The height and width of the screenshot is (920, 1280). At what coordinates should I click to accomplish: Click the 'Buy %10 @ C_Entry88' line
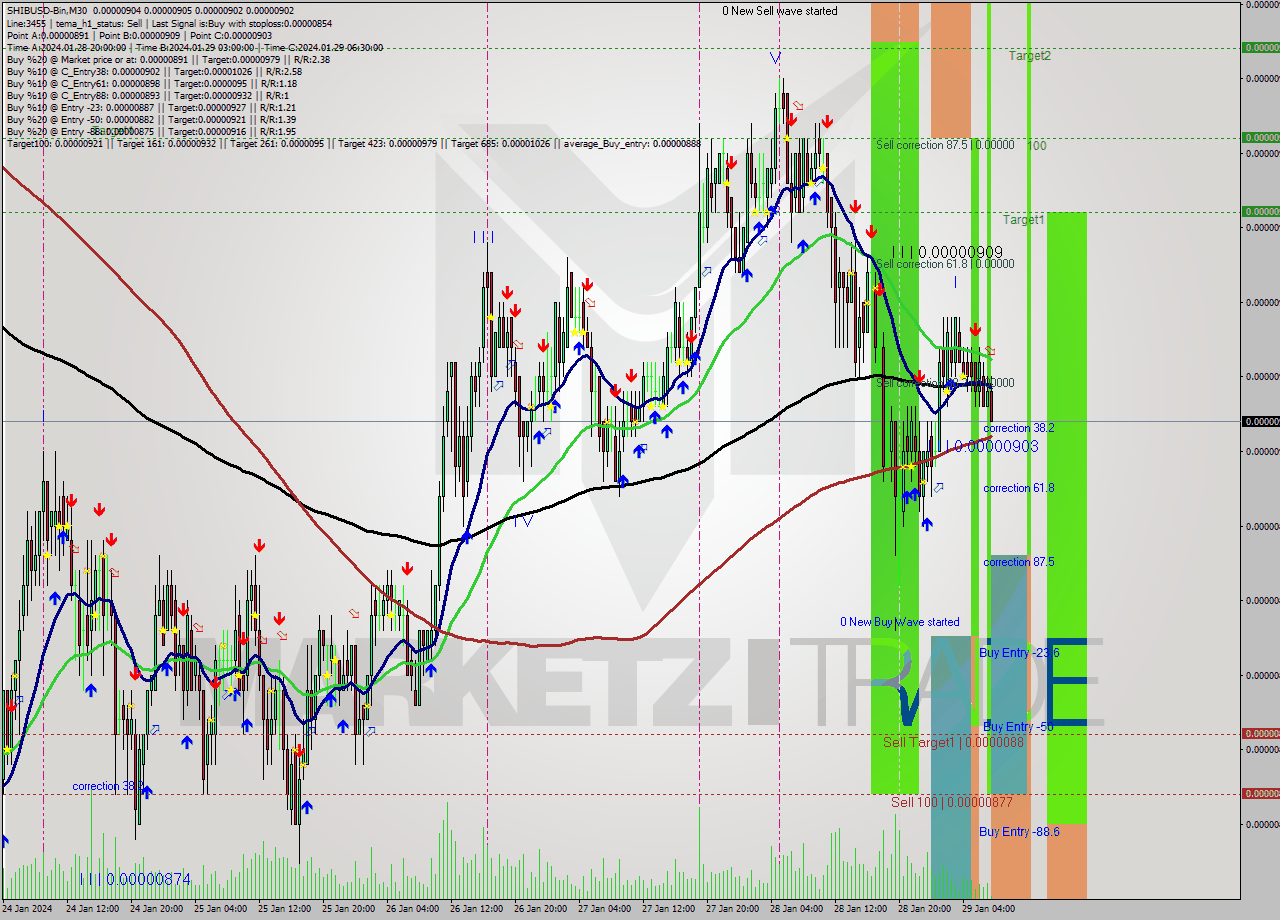[x=146, y=95]
